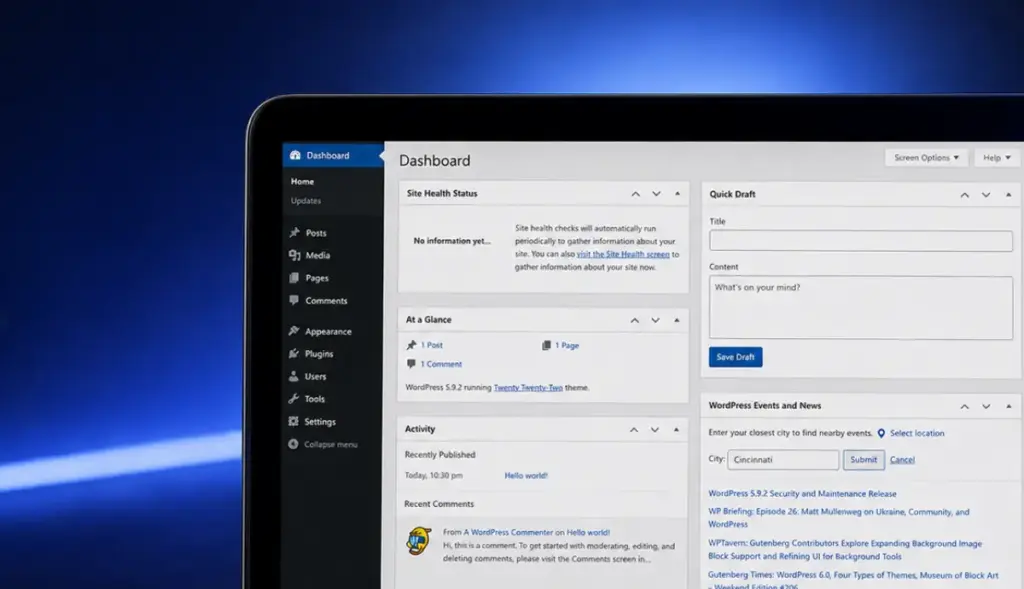The width and height of the screenshot is (1024, 589).
Task: Select Home submenu item
Action: [x=302, y=182]
